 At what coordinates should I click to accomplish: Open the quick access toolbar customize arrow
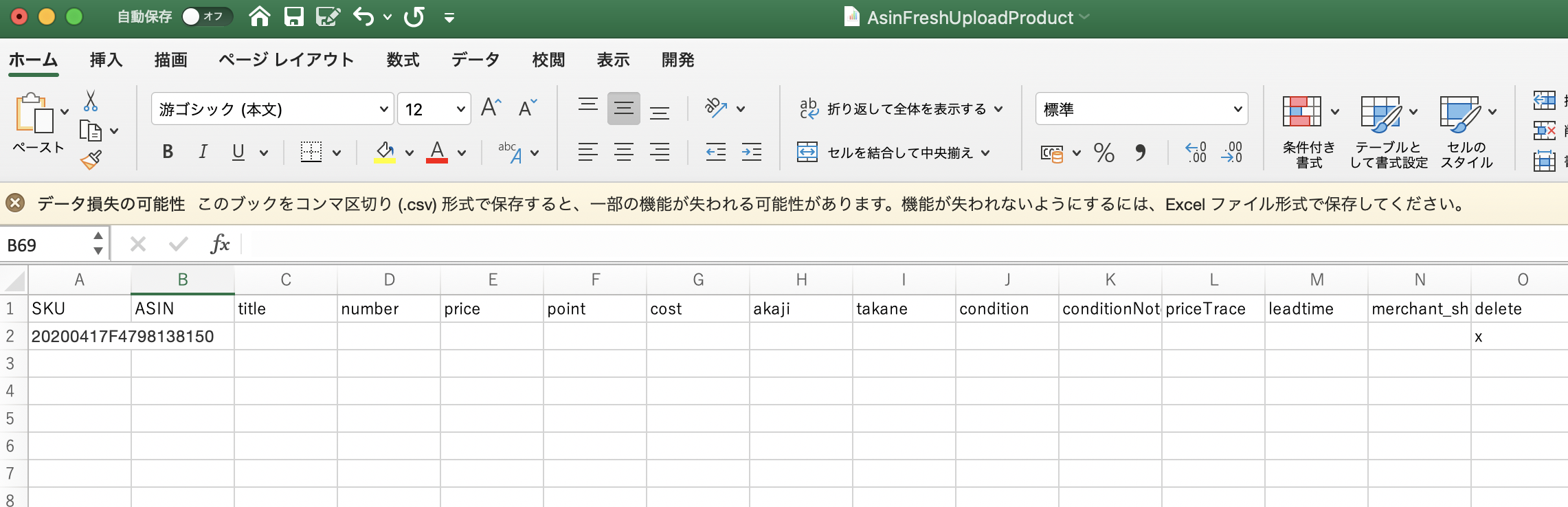point(449,18)
